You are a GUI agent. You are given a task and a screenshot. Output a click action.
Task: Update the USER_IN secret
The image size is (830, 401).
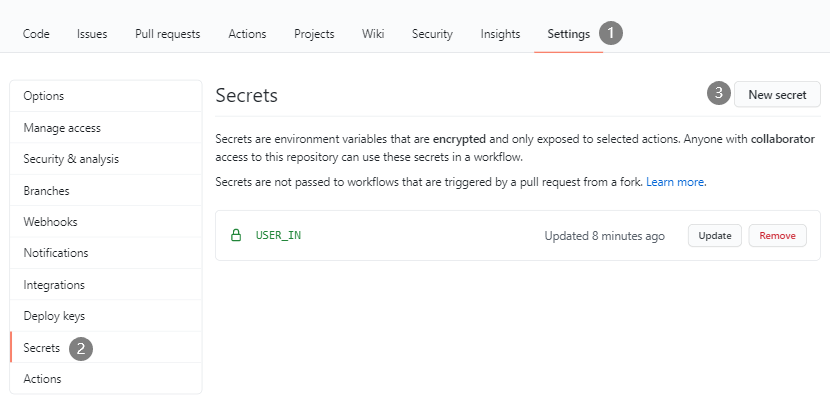click(715, 235)
